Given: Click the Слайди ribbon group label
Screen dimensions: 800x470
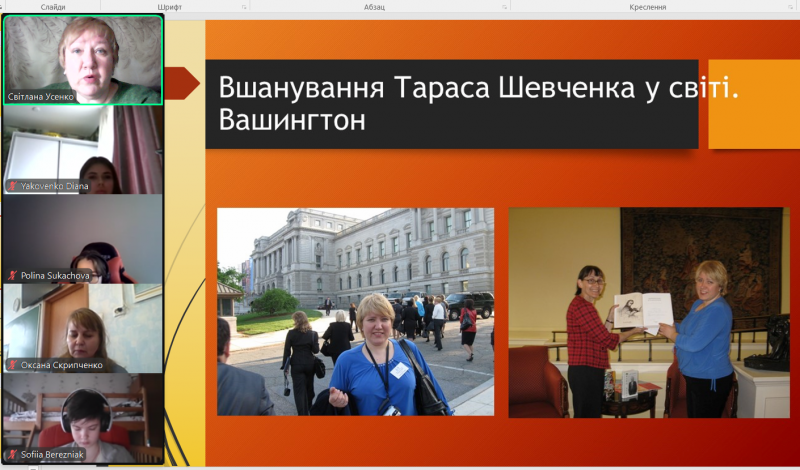Looking at the screenshot, I should tap(52, 7).
